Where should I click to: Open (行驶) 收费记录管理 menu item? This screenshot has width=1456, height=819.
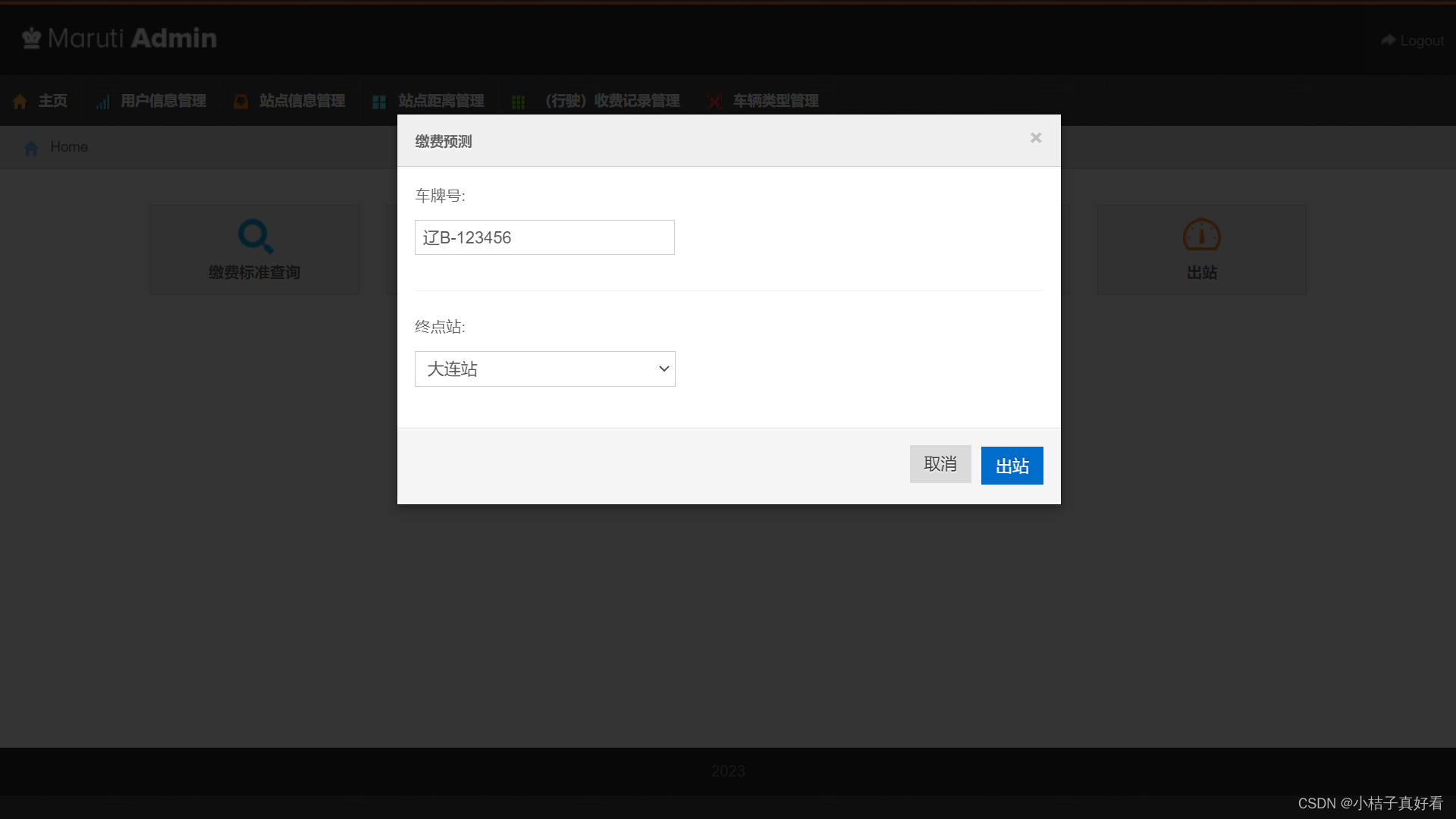point(596,101)
